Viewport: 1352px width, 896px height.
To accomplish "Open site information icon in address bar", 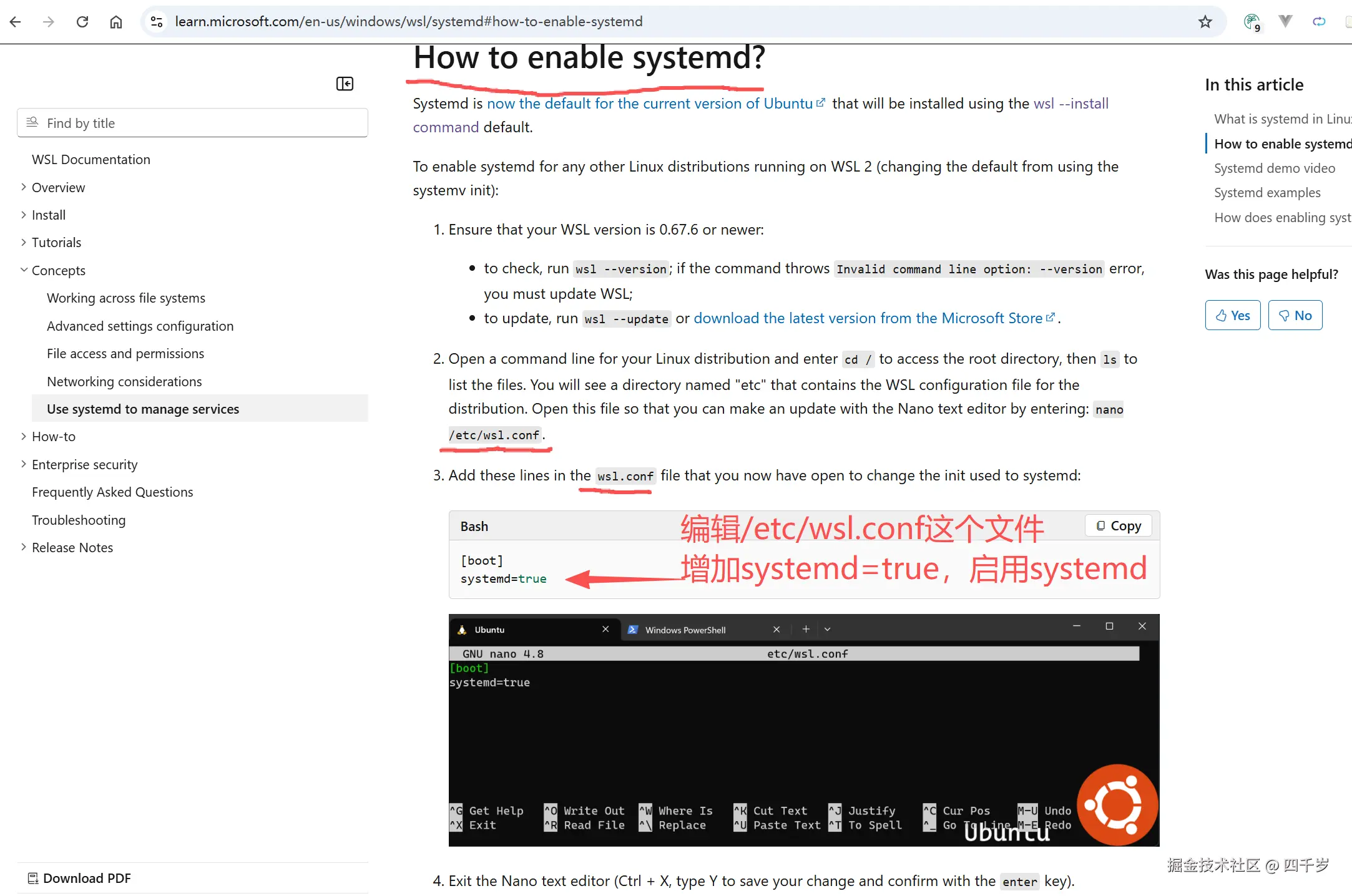I will (x=157, y=22).
